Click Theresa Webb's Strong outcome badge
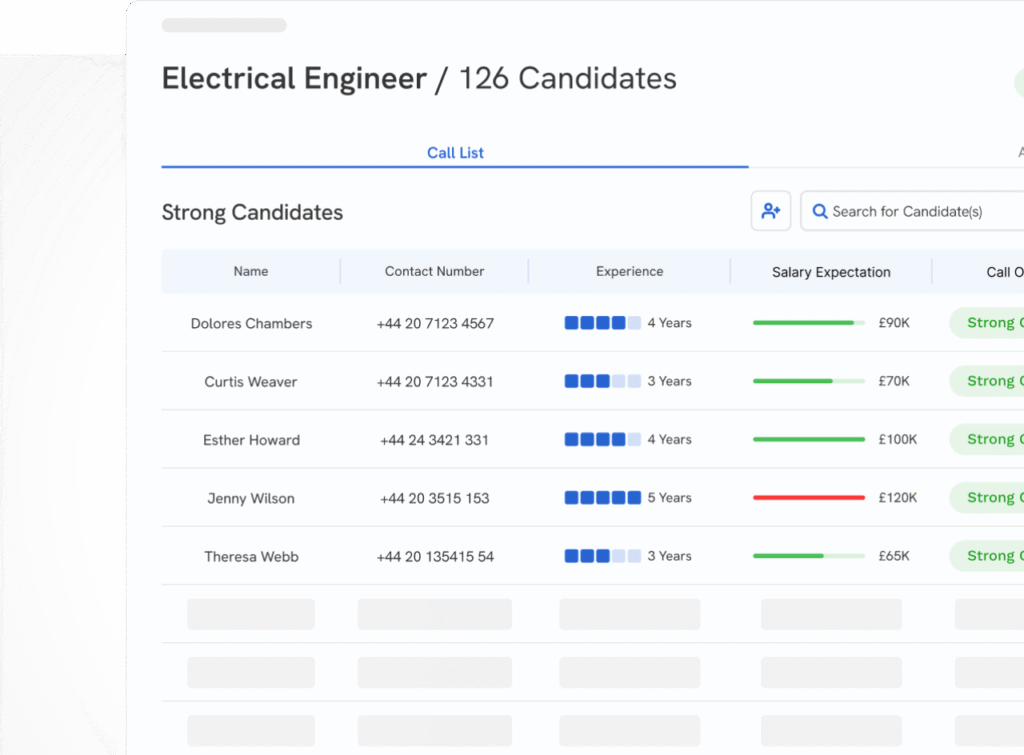The width and height of the screenshot is (1024, 755). pyautogui.click(x=988, y=556)
